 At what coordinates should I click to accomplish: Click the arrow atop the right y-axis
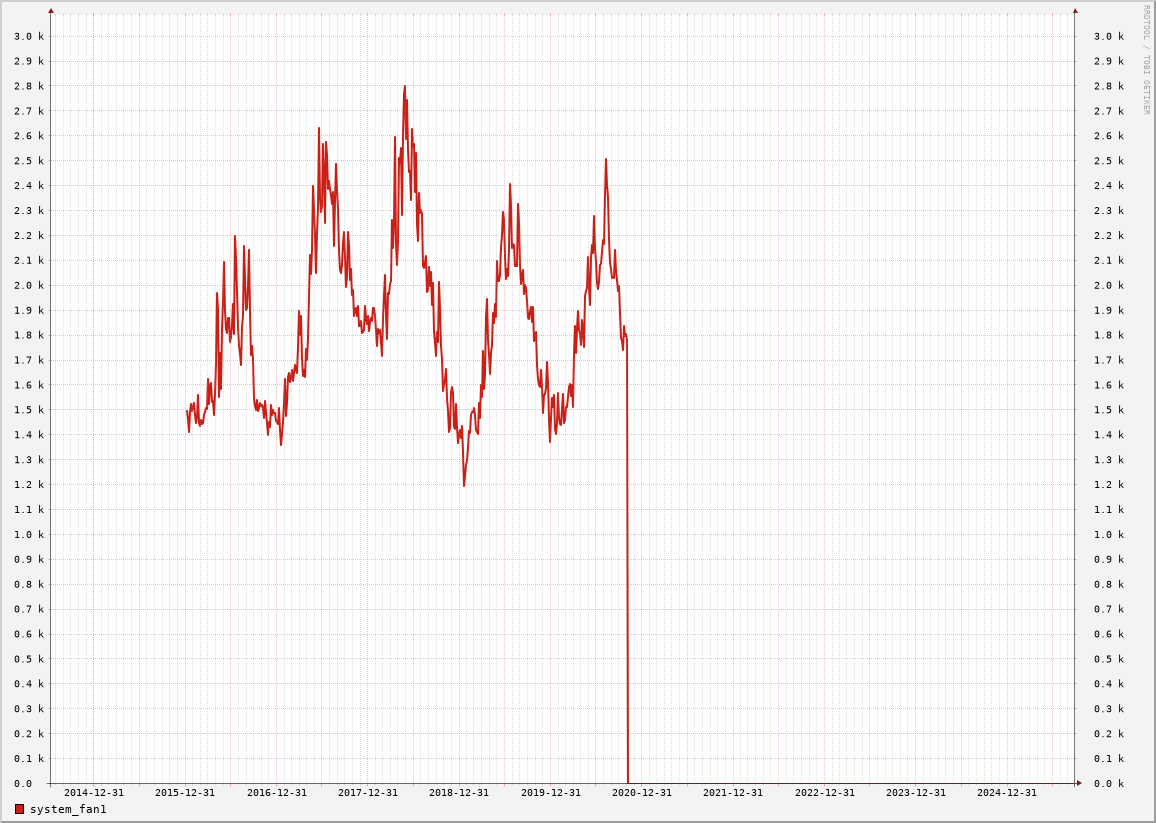click(x=1075, y=11)
